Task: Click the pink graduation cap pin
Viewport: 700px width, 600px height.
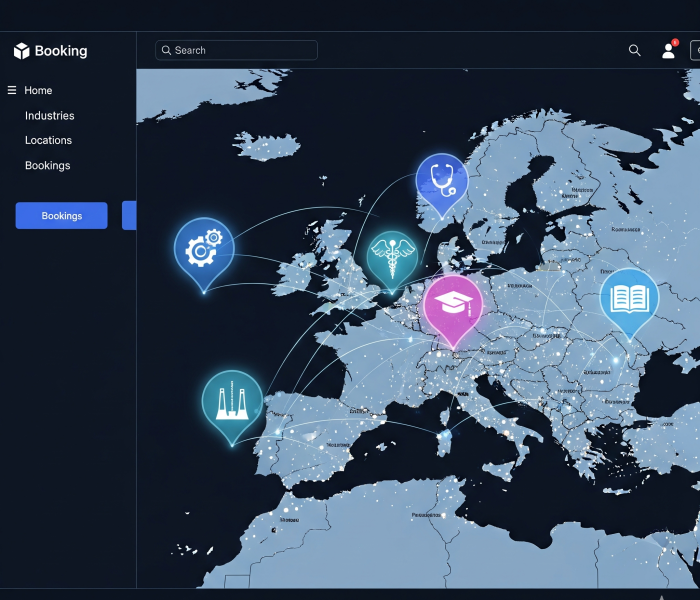Action: (452, 305)
